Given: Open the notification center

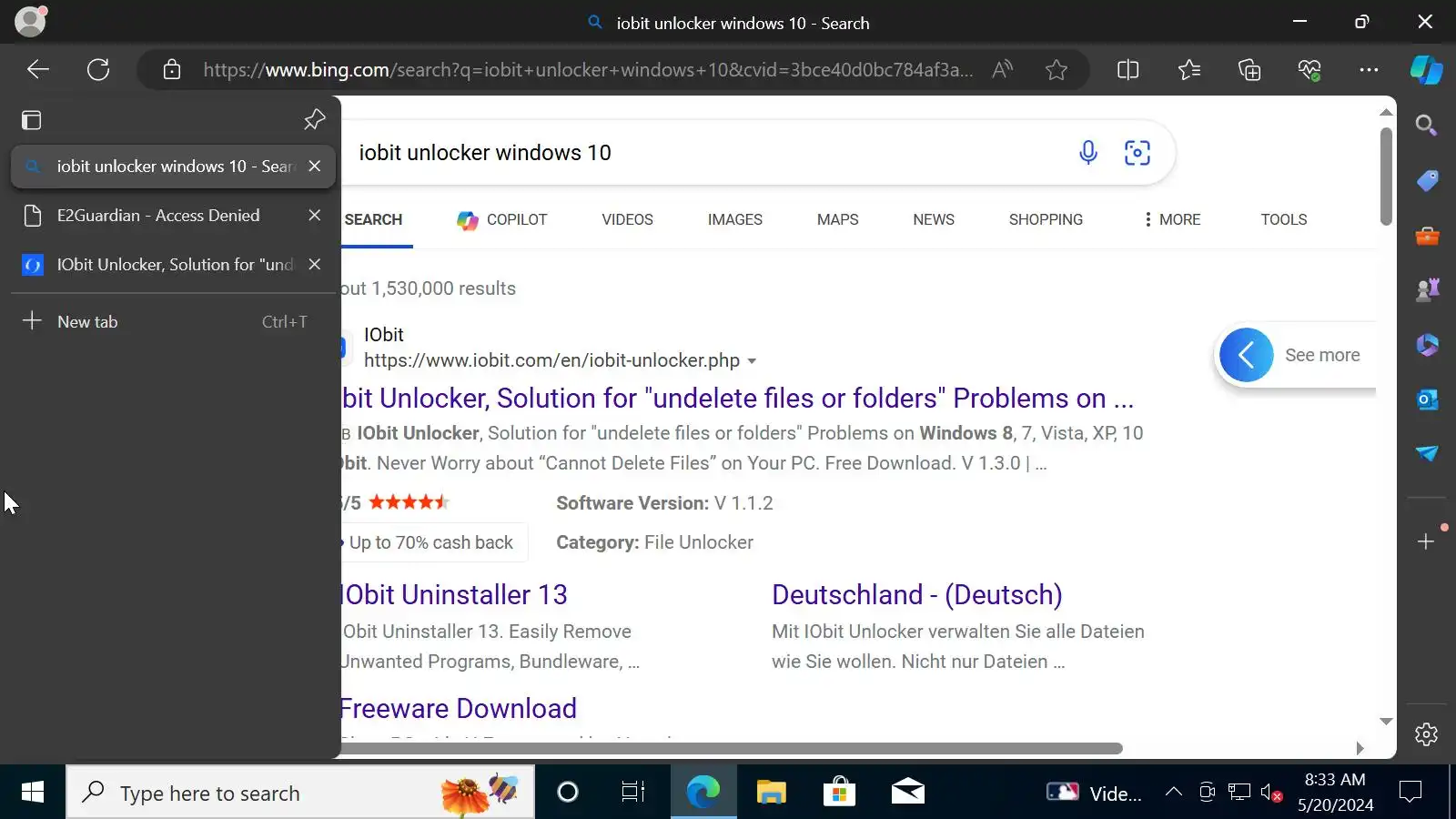Looking at the screenshot, I should (1410, 793).
